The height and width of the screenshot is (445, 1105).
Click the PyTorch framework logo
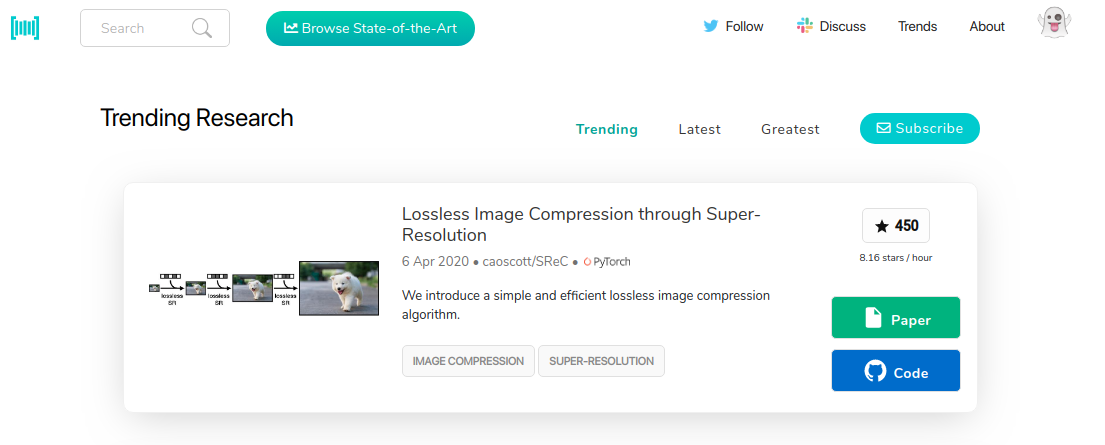pyautogui.click(x=607, y=262)
